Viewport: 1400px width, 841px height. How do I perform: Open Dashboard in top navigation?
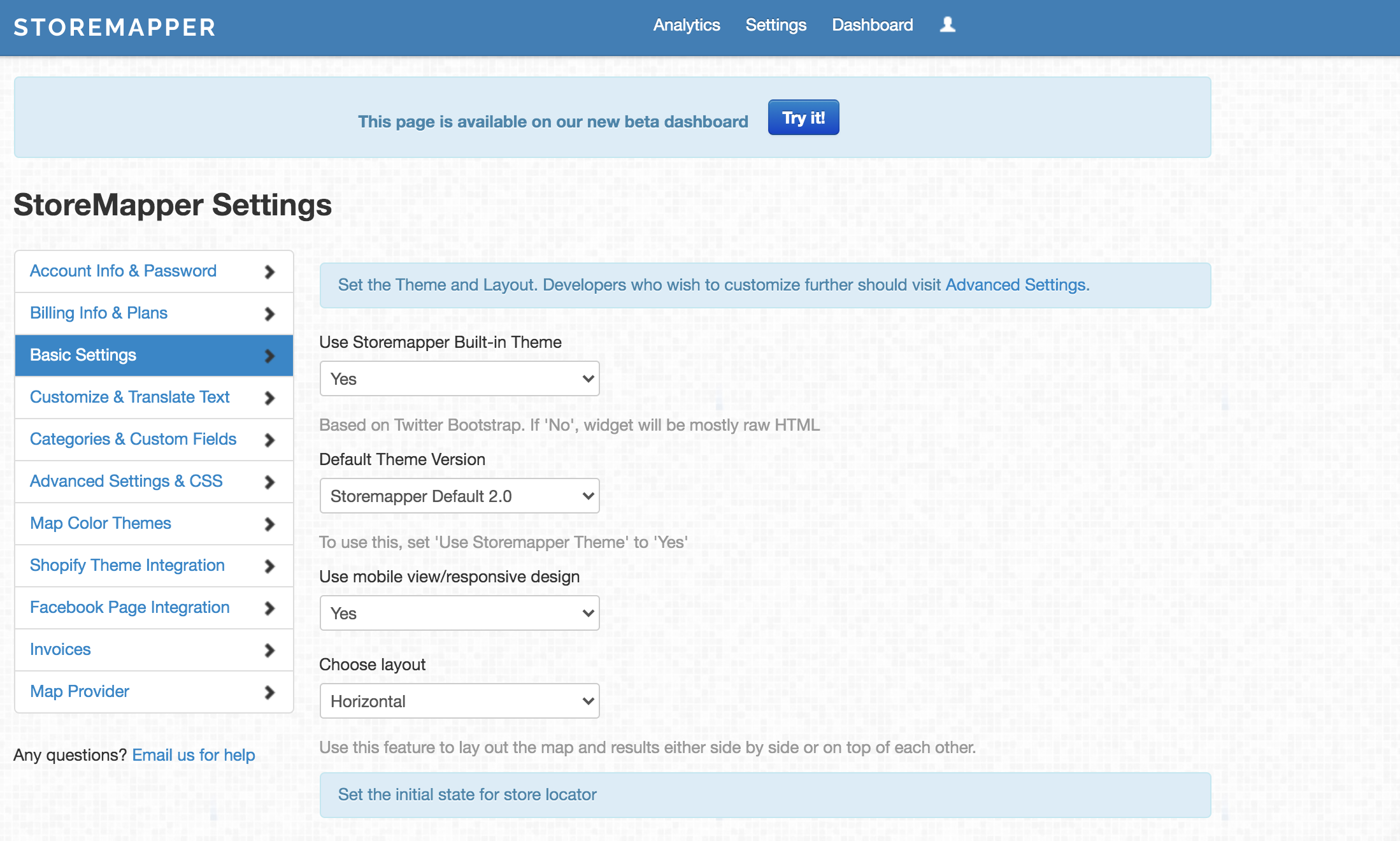point(873,25)
